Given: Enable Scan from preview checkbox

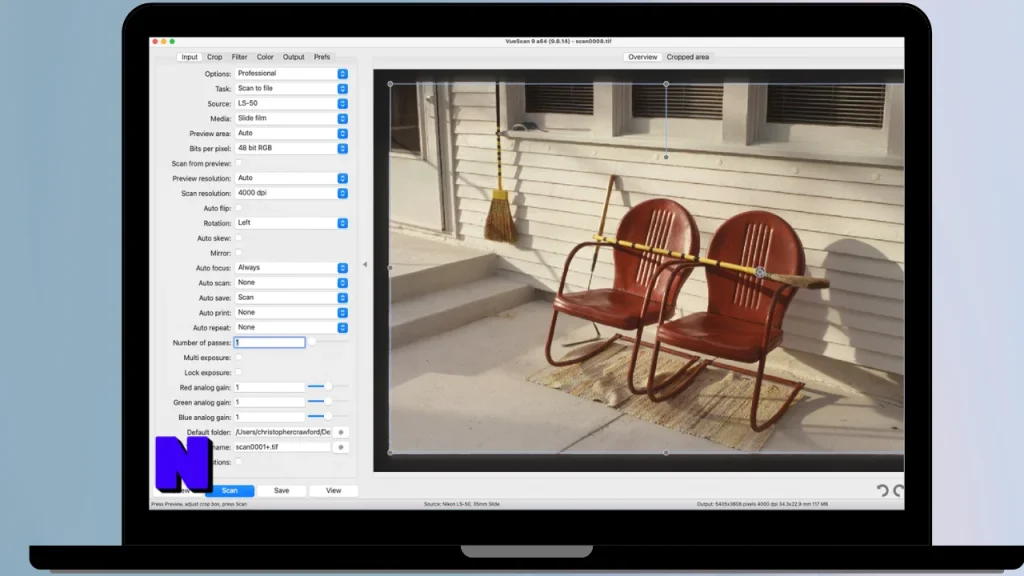Looking at the screenshot, I should (238, 163).
